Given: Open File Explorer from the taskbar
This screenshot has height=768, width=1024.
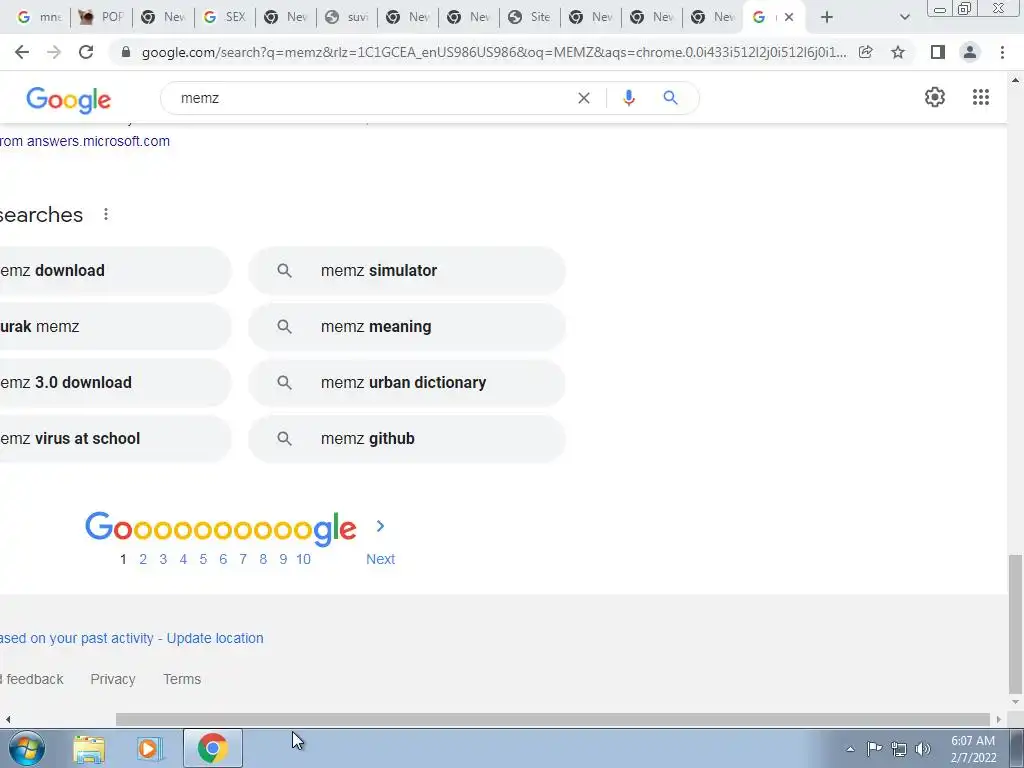Looking at the screenshot, I should [89, 749].
